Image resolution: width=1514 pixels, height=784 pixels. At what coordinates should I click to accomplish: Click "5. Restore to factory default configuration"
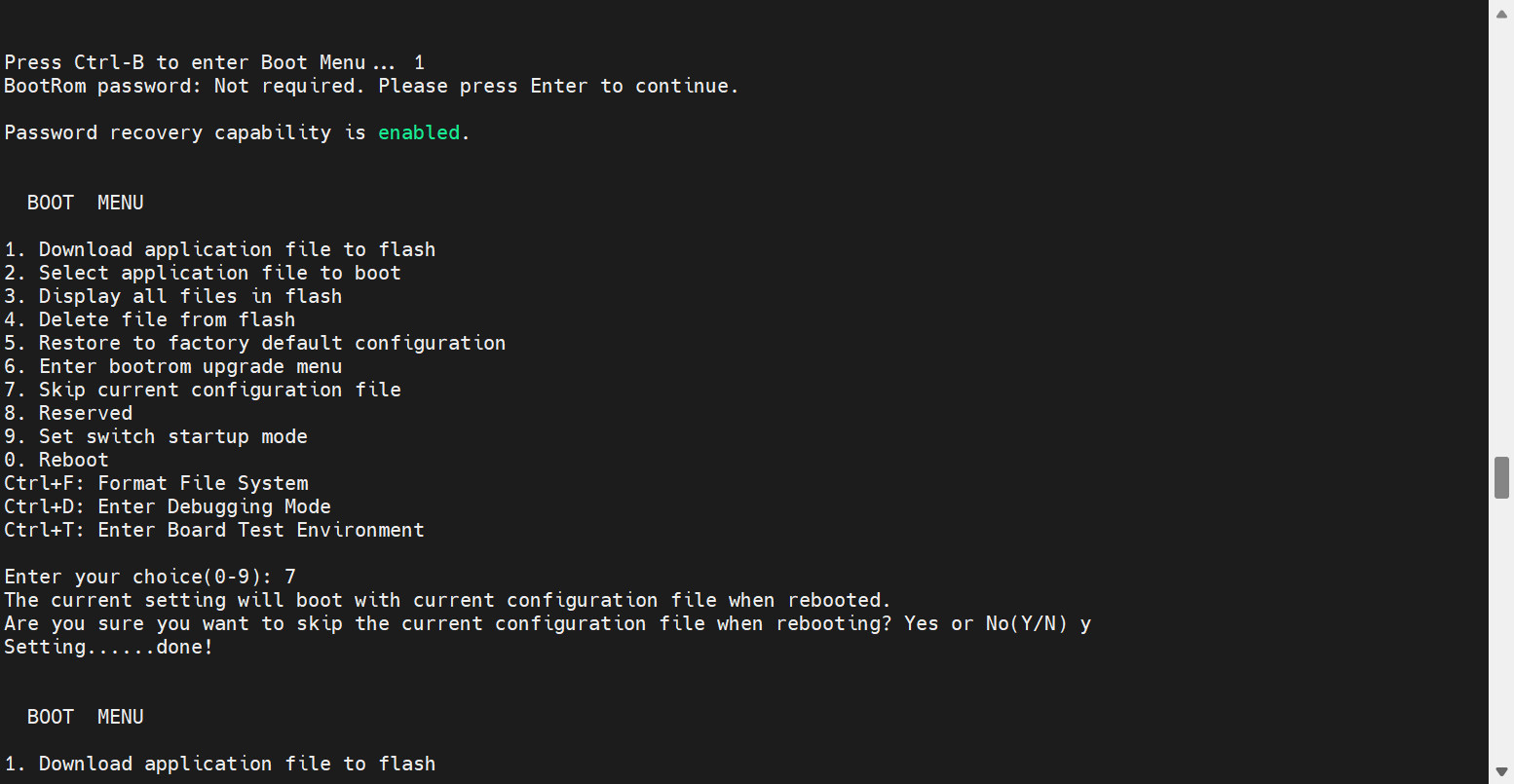click(255, 343)
